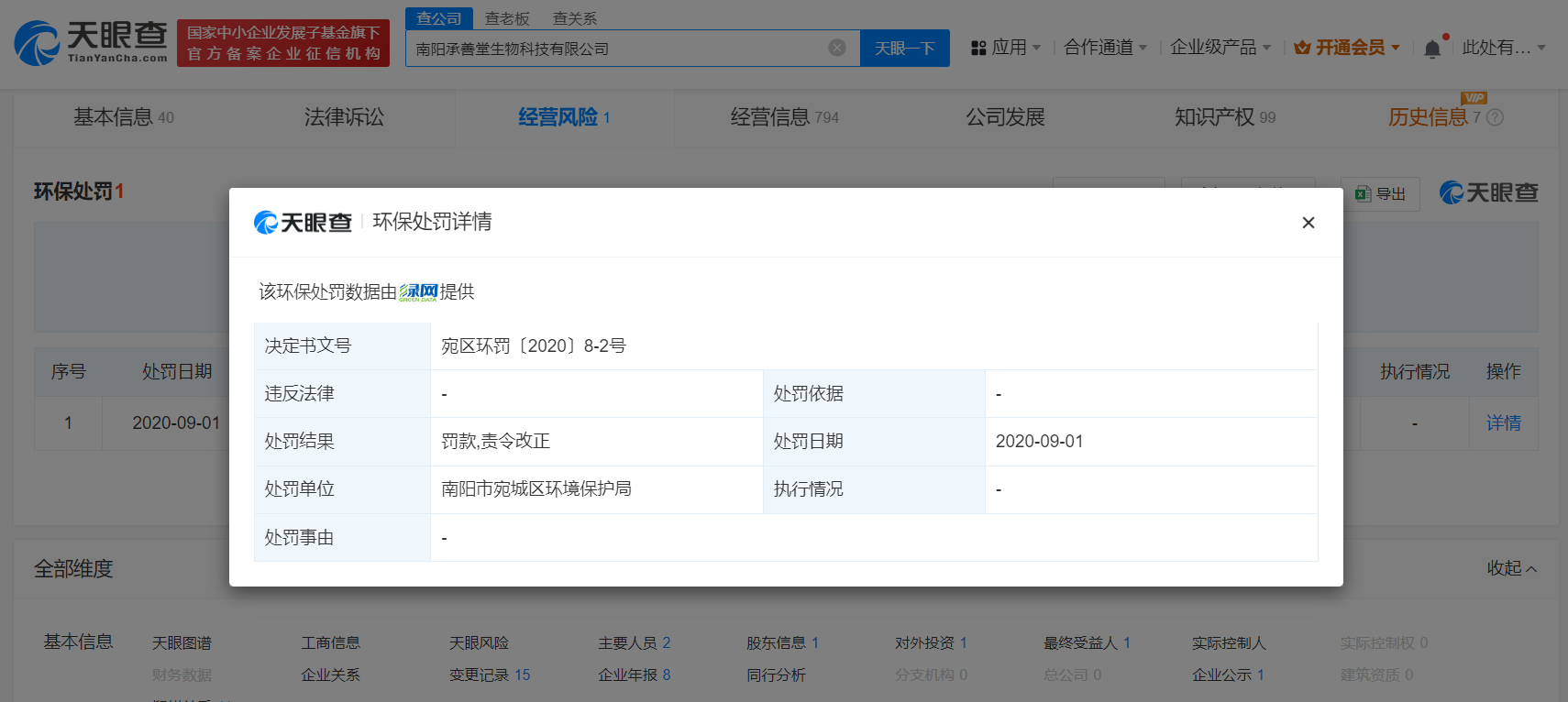Switch to the 查老板 search tab
This screenshot has width=1568, height=702.
click(x=507, y=18)
